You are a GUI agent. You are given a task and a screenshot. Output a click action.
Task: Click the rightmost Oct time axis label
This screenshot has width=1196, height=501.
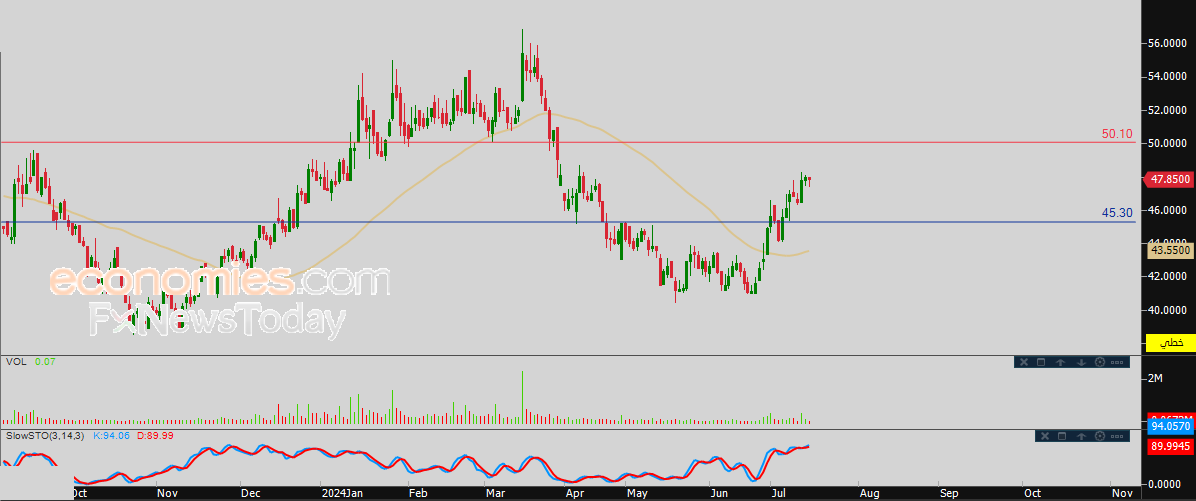point(1031,493)
